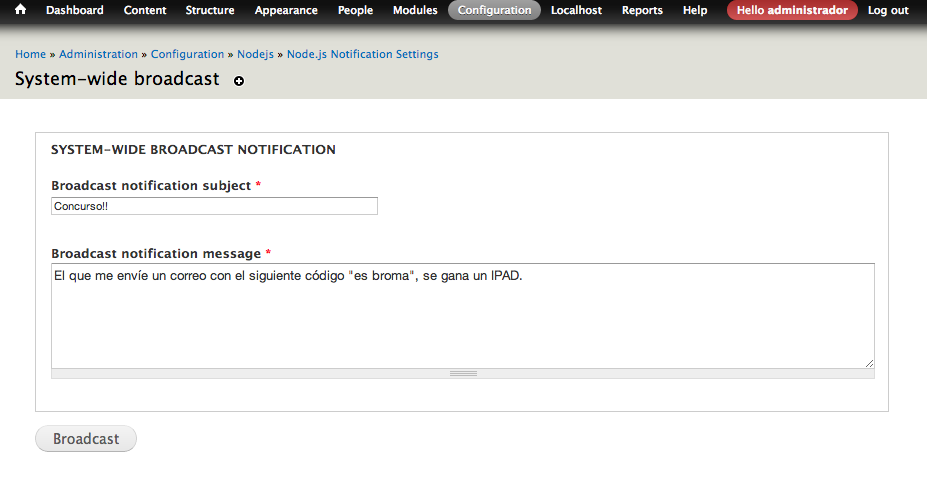The height and width of the screenshot is (479, 927).
Task: Follow the Administration breadcrumb link
Action: pyautogui.click(x=98, y=54)
